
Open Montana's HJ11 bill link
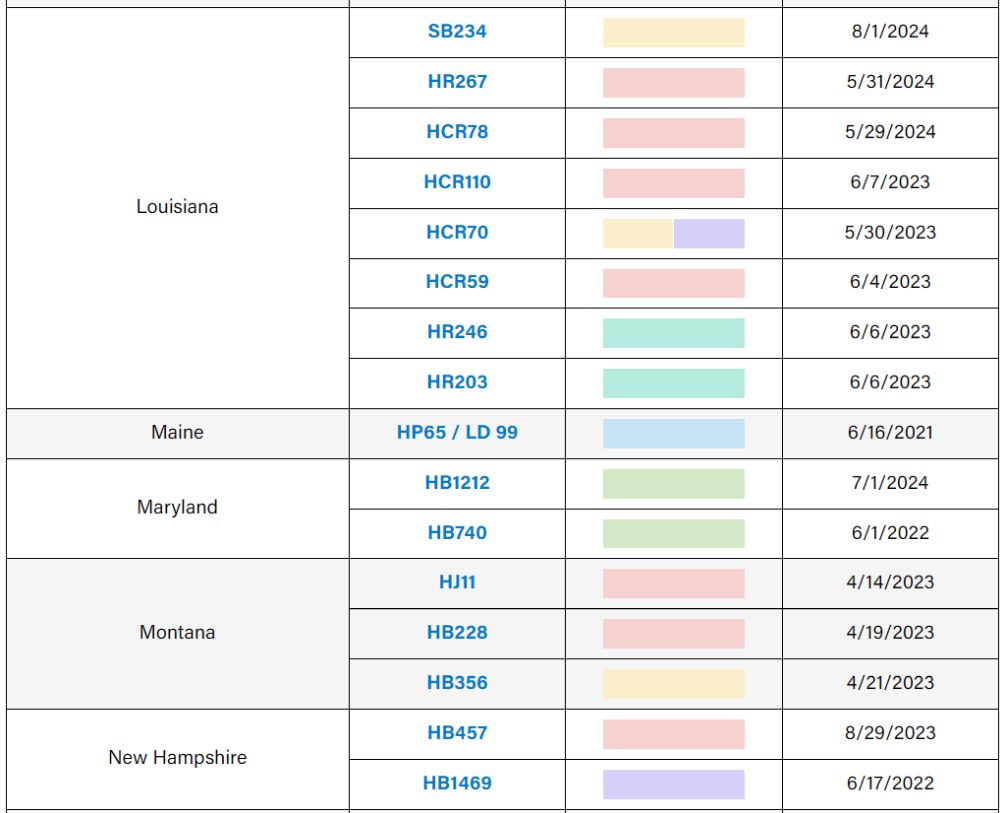[x=457, y=583]
